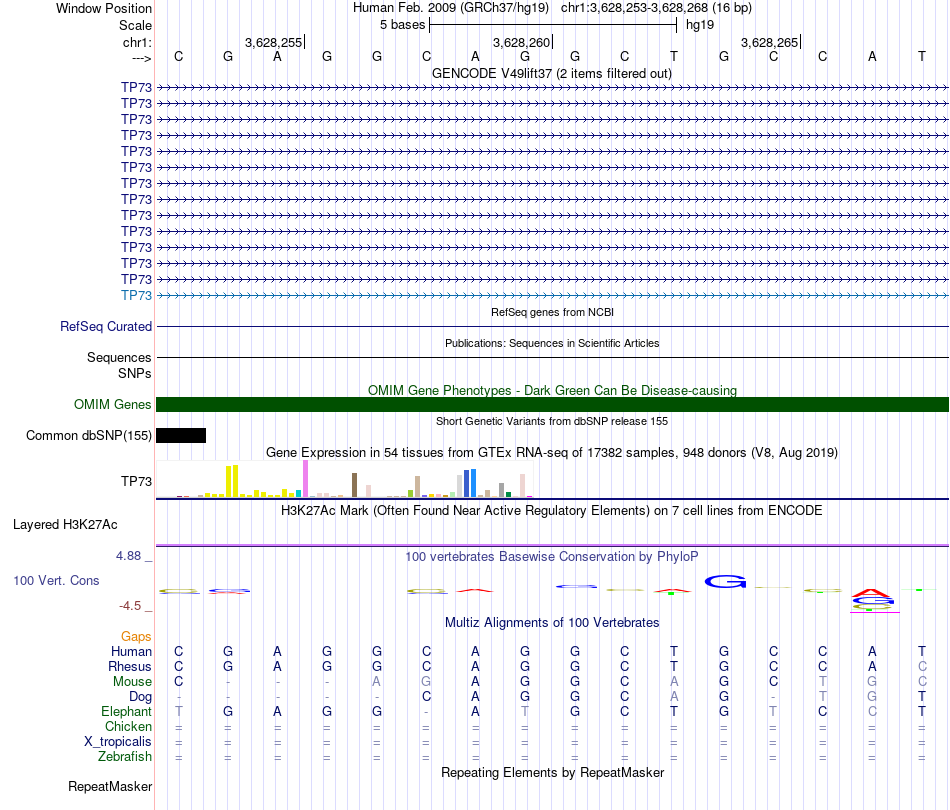Open the 100 Vert. Cons track label

tap(56, 580)
